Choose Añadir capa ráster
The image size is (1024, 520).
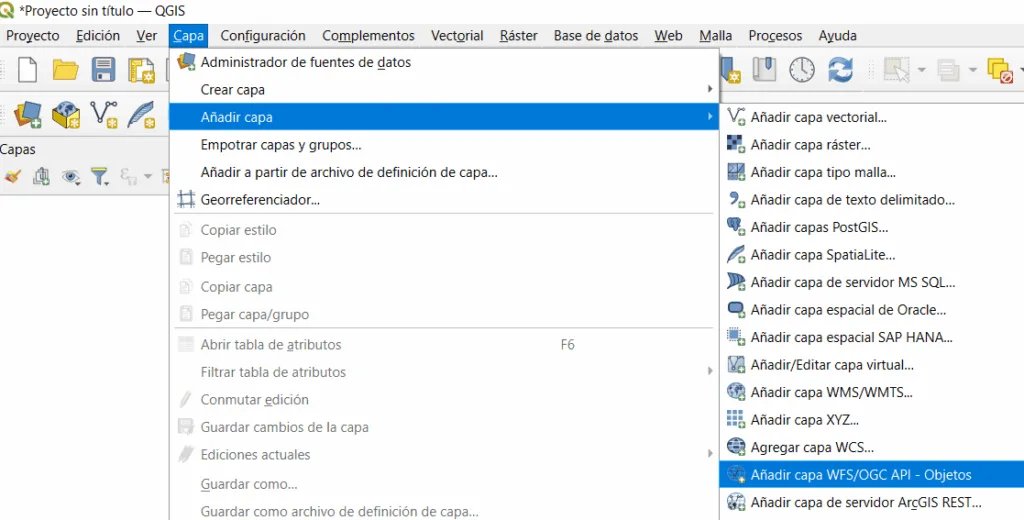(x=872, y=144)
